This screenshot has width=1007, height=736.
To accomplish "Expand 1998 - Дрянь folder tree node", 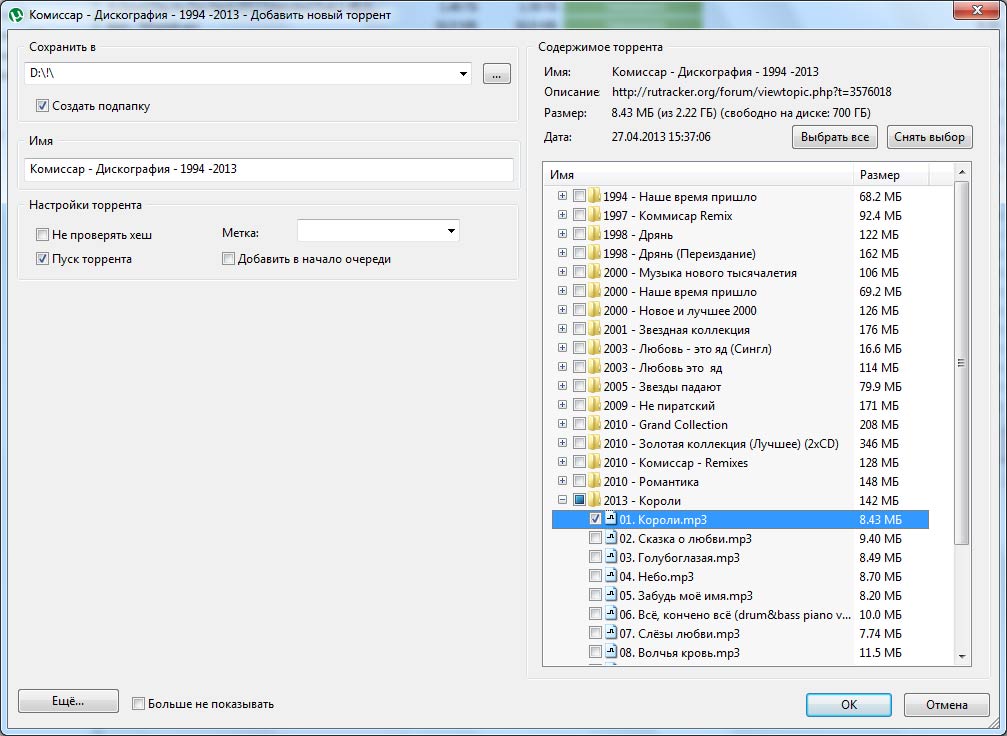I will pyautogui.click(x=563, y=234).
